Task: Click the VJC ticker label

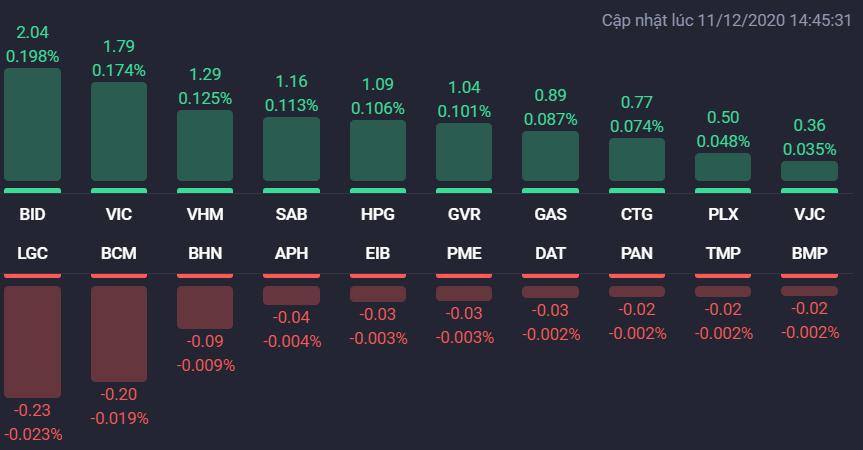Action: (809, 214)
